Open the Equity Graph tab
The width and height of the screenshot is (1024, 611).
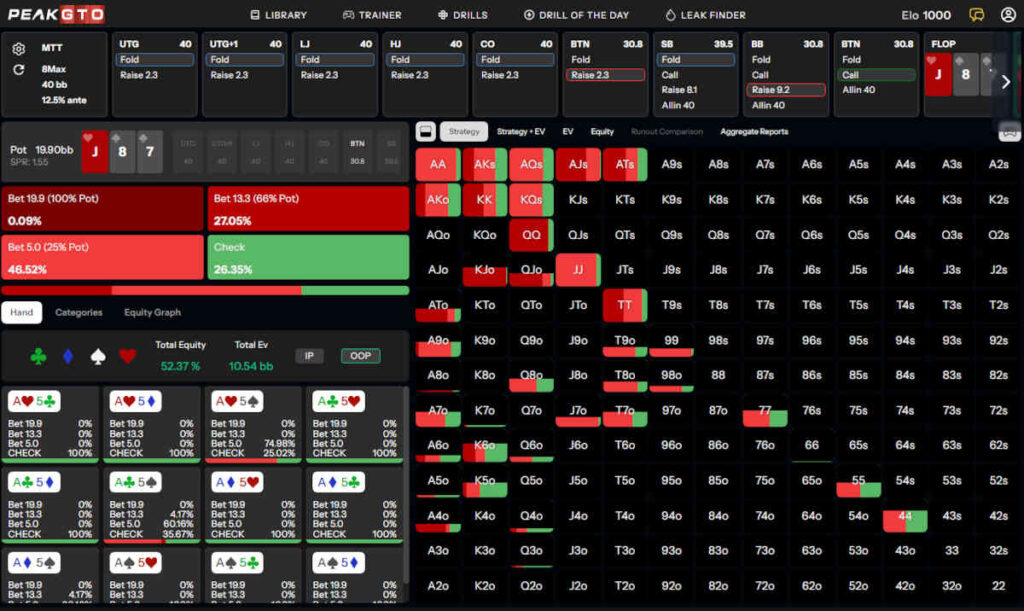pos(152,312)
